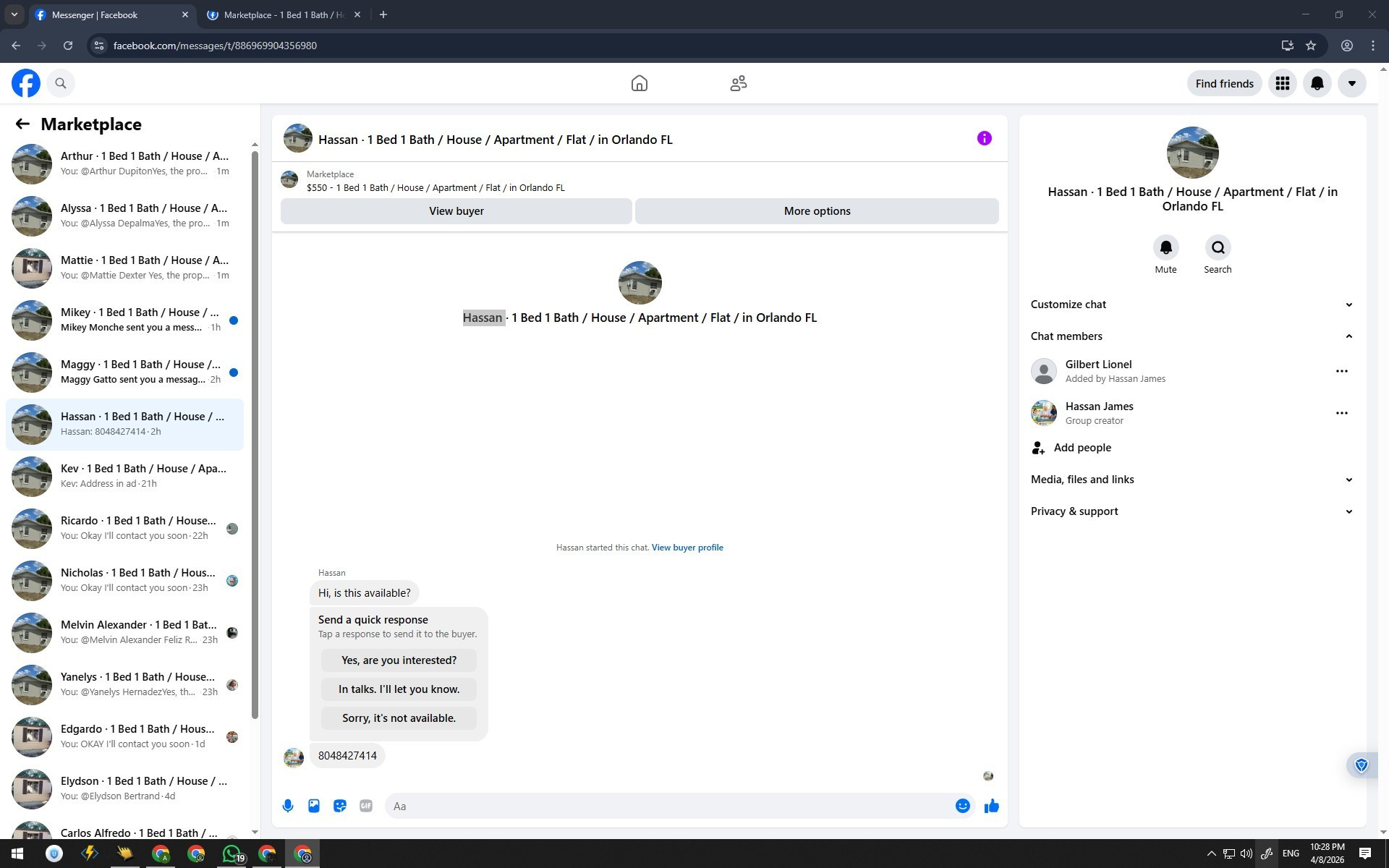The height and width of the screenshot is (868, 1389).
Task: Send a thumbs-up like
Action: coord(991,806)
